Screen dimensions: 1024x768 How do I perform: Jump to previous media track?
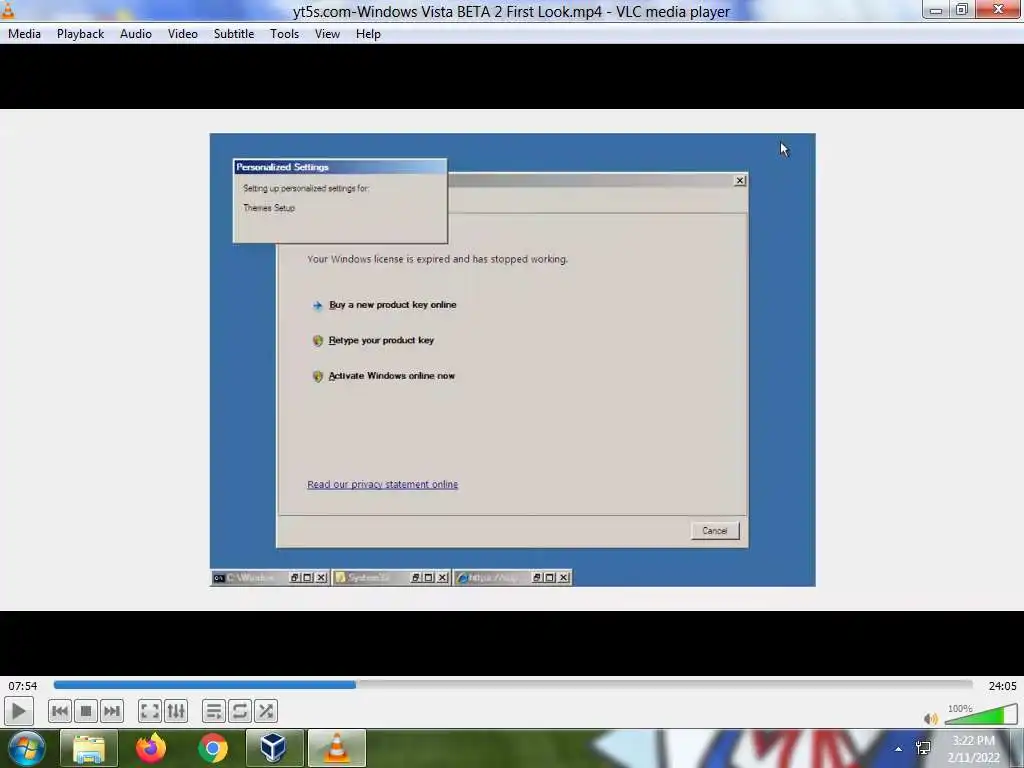pyautogui.click(x=59, y=711)
